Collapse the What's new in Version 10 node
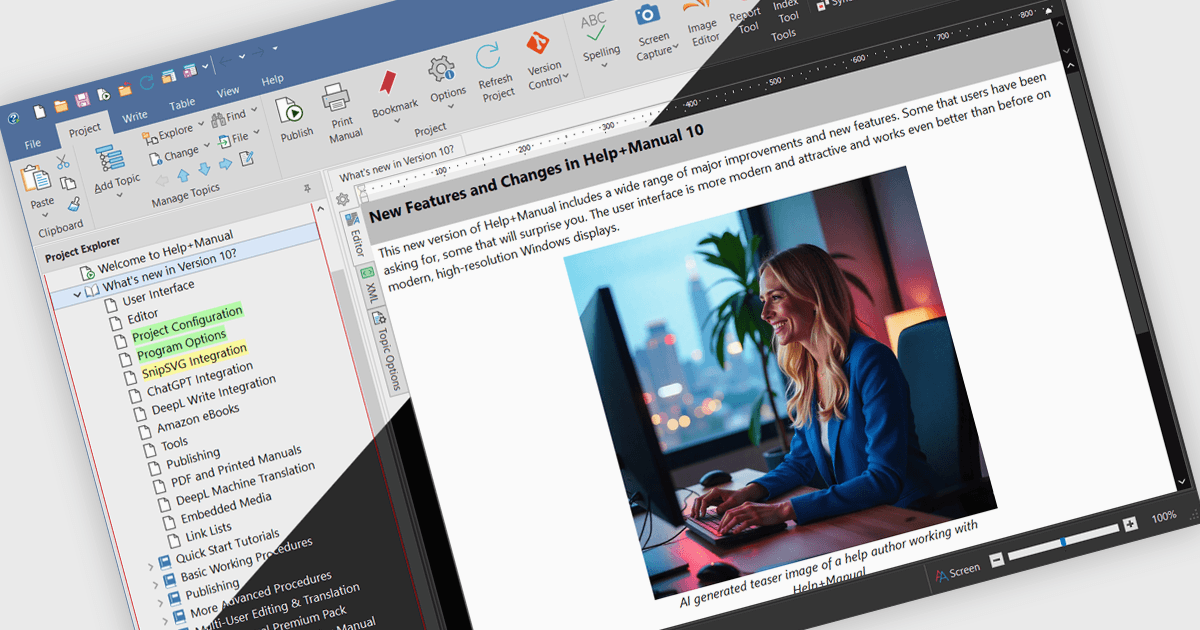 pos(77,295)
